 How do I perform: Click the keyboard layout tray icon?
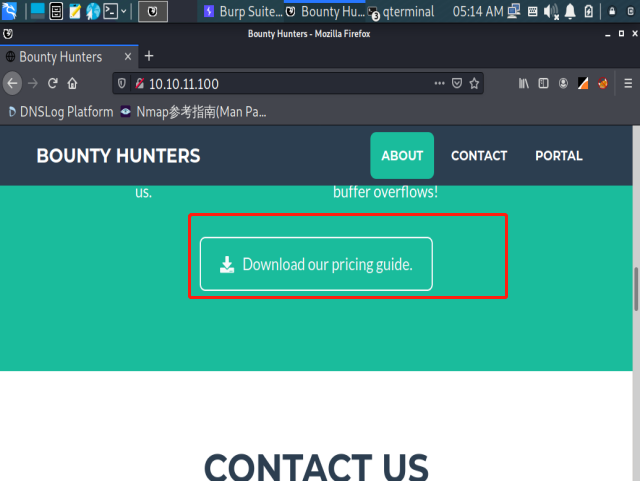coord(533,11)
